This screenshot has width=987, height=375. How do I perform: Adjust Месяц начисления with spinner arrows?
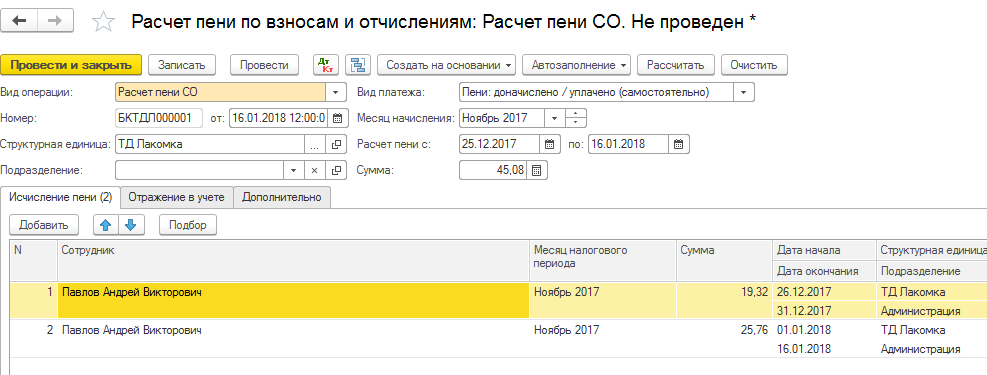pos(576,118)
